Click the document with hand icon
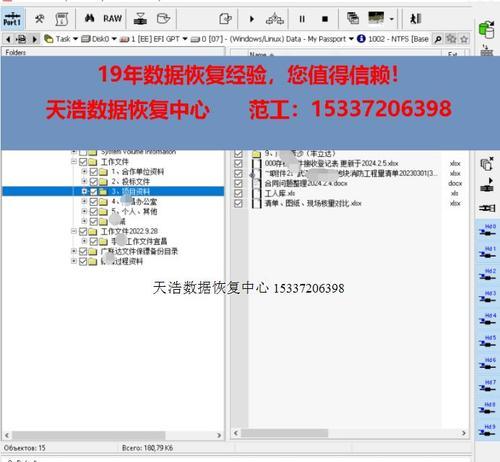This screenshot has height=462, width=500. 225,19
